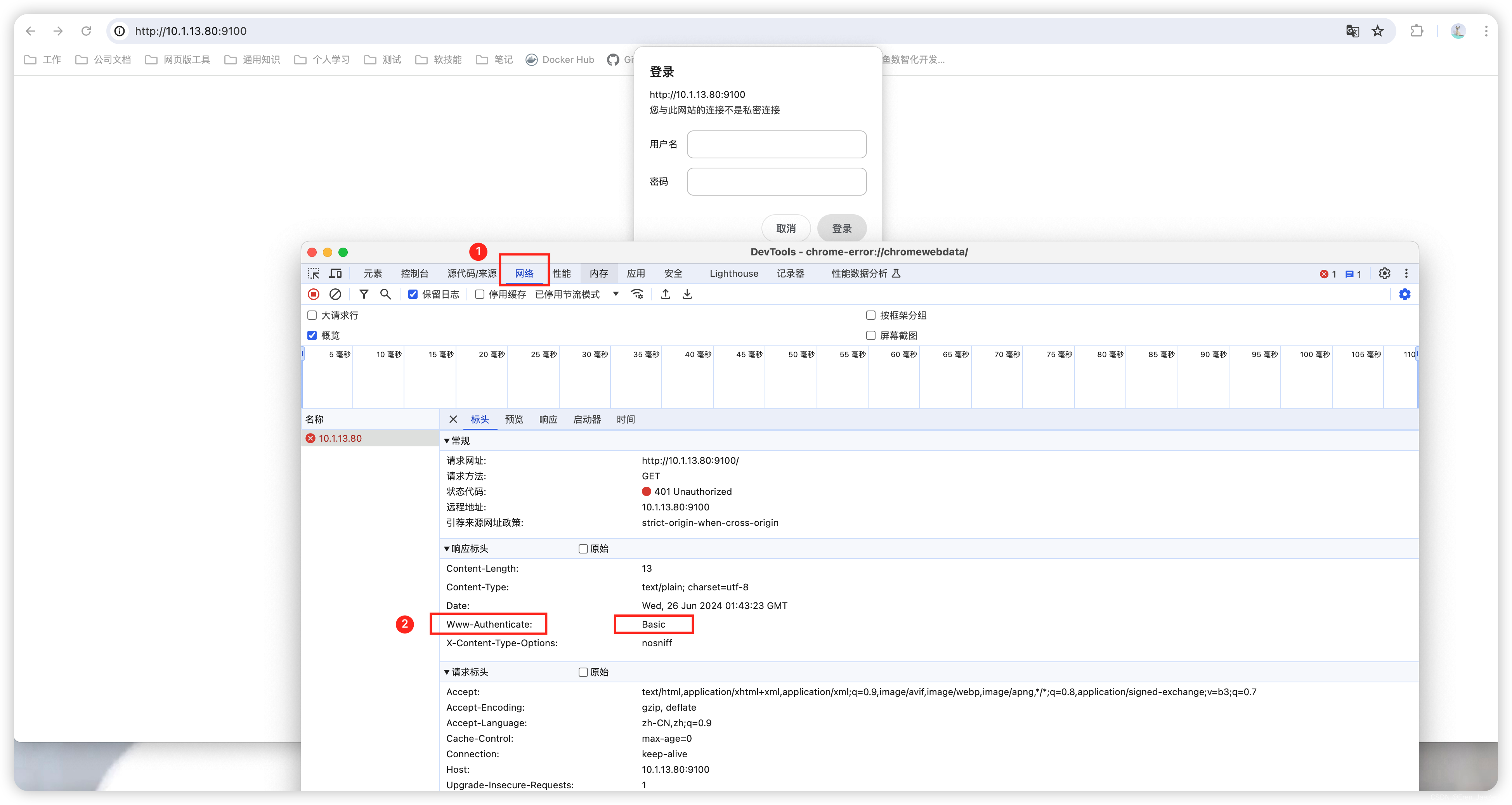Viewport: 1512px width, 805px height.
Task: Clear the network log
Action: click(x=335, y=294)
